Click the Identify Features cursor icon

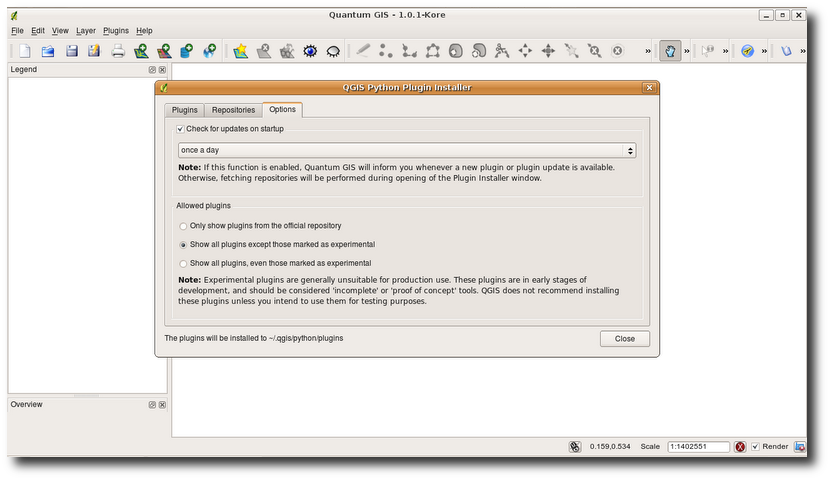click(708, 51)
